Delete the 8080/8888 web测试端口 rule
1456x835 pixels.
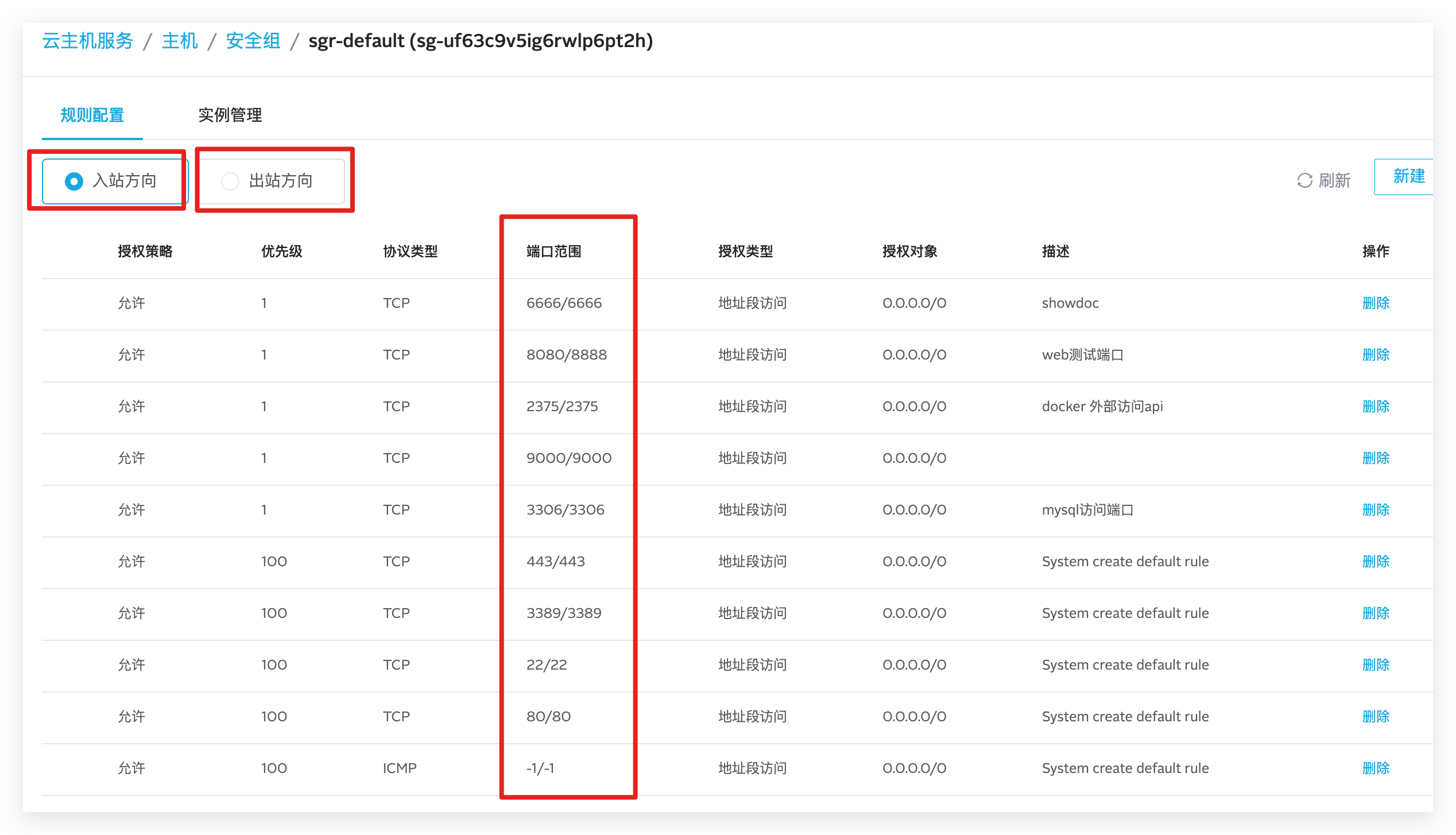[1375, 355]
